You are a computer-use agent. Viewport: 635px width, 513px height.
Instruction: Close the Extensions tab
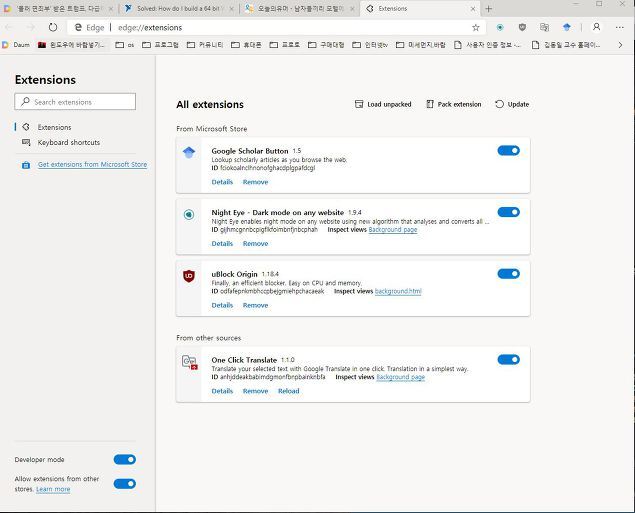click(473, 9)
